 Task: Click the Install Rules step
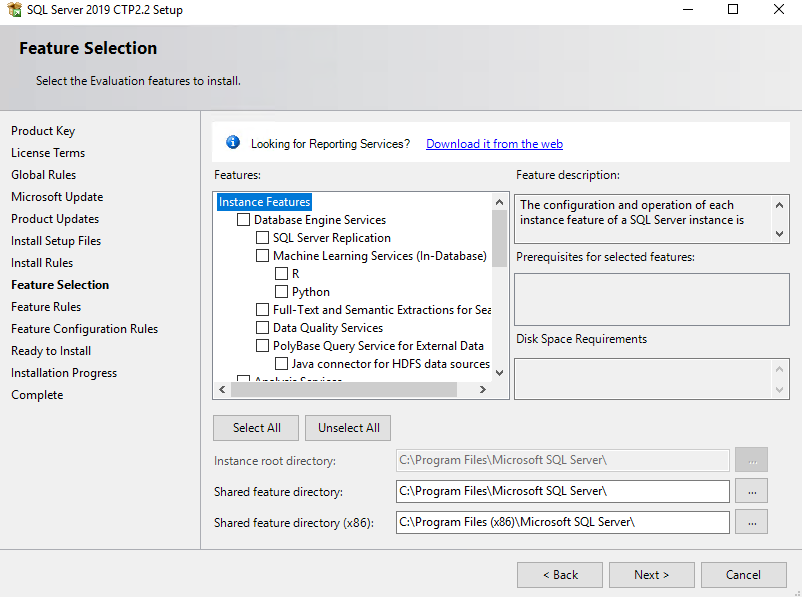click(42, 263)
